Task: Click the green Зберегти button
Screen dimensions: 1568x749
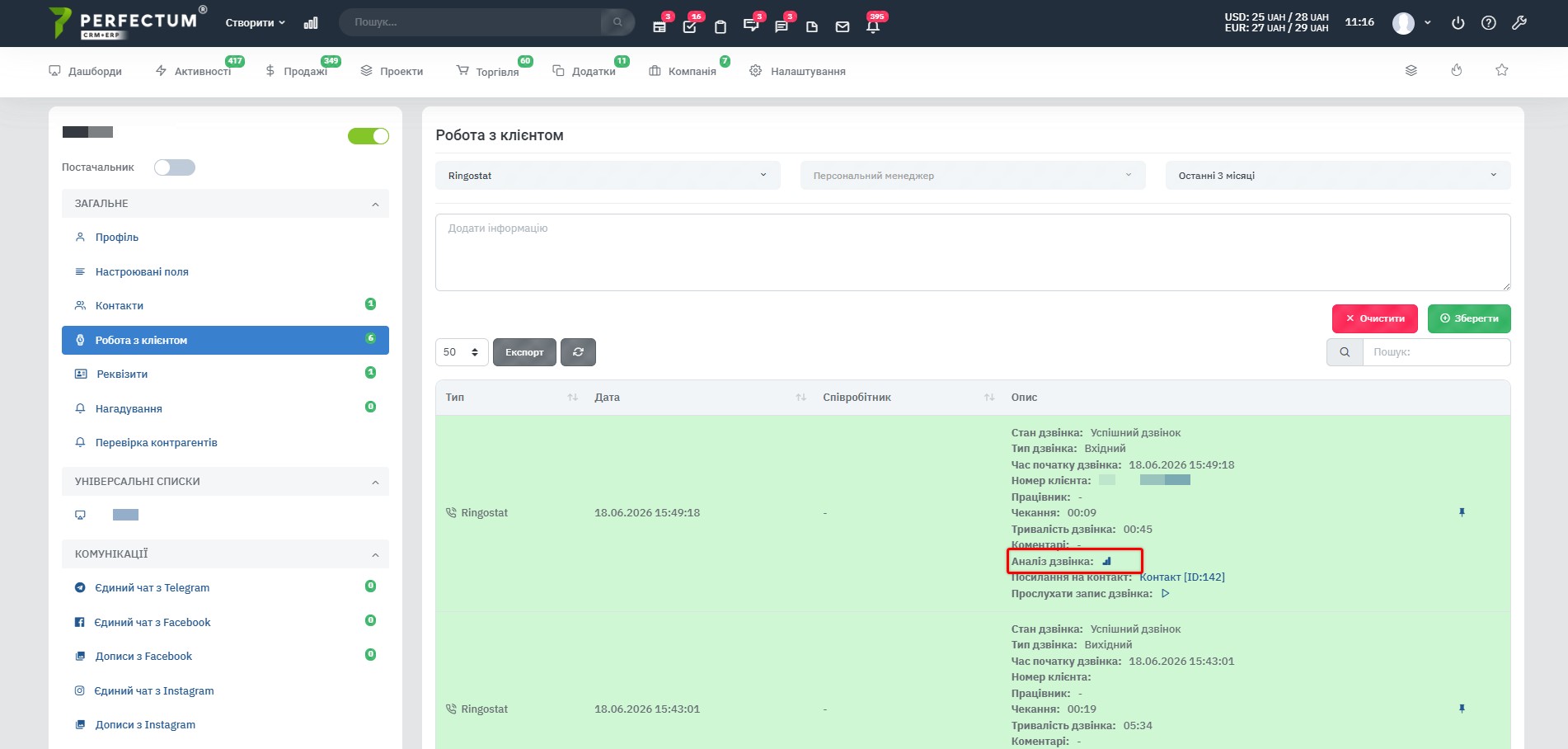Action: coord(1469,318)
